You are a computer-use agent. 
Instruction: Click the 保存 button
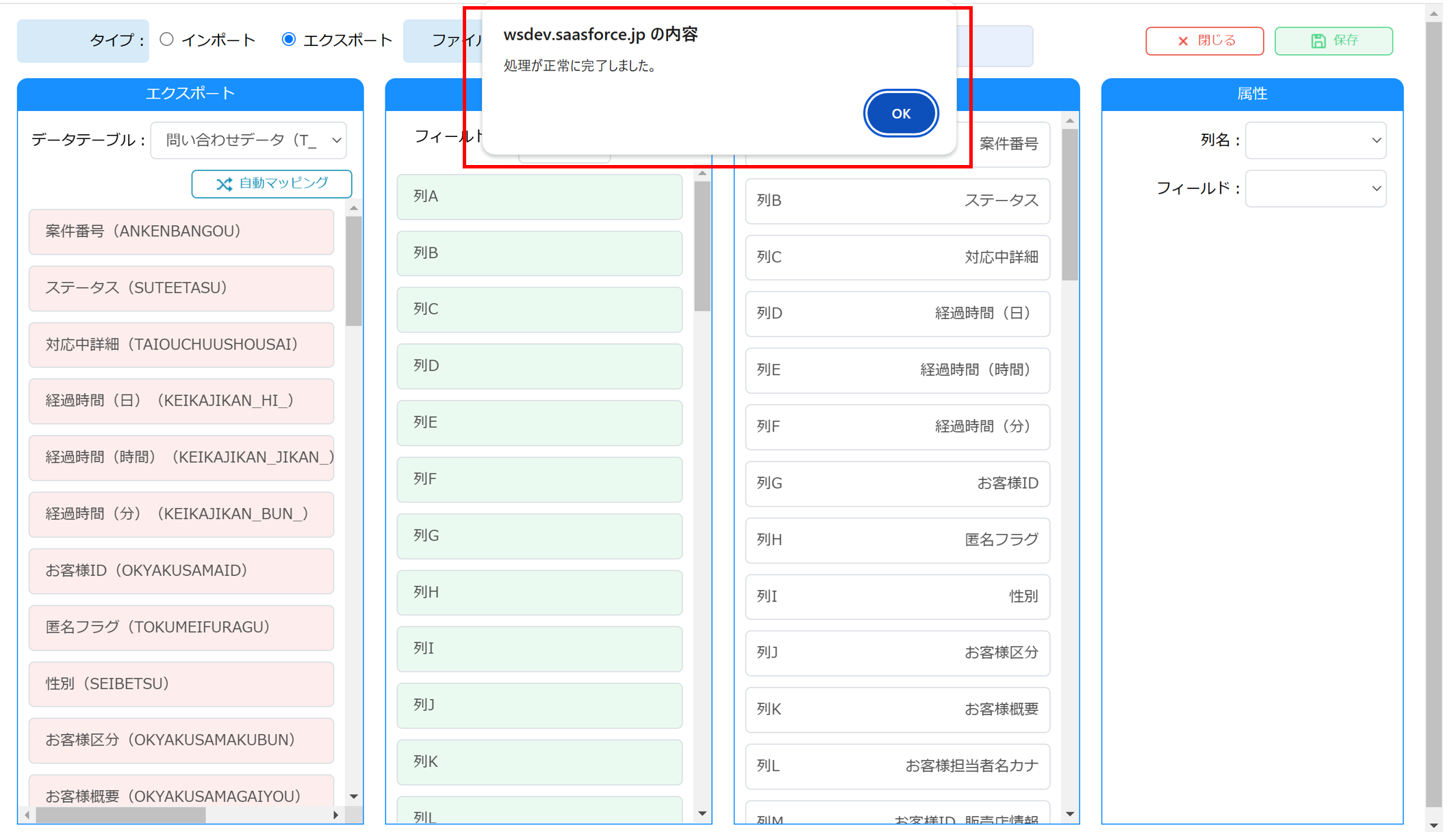pyautogui.click(x=1333, y=41)
